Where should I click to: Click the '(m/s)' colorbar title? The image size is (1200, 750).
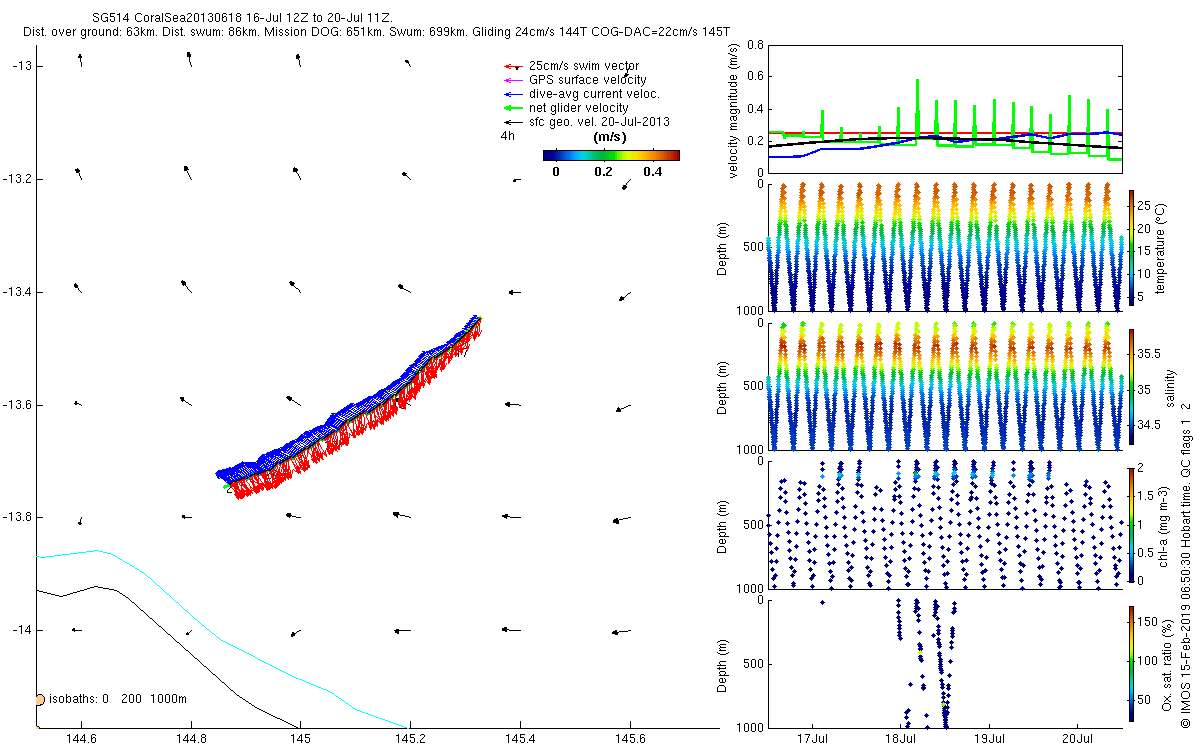coord(610,137)
